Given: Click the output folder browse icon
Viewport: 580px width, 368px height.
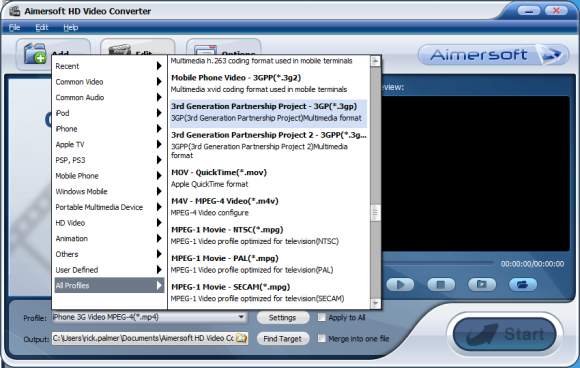Looking at the screenshot, I should pyautogui.click(x=242, y=338).
